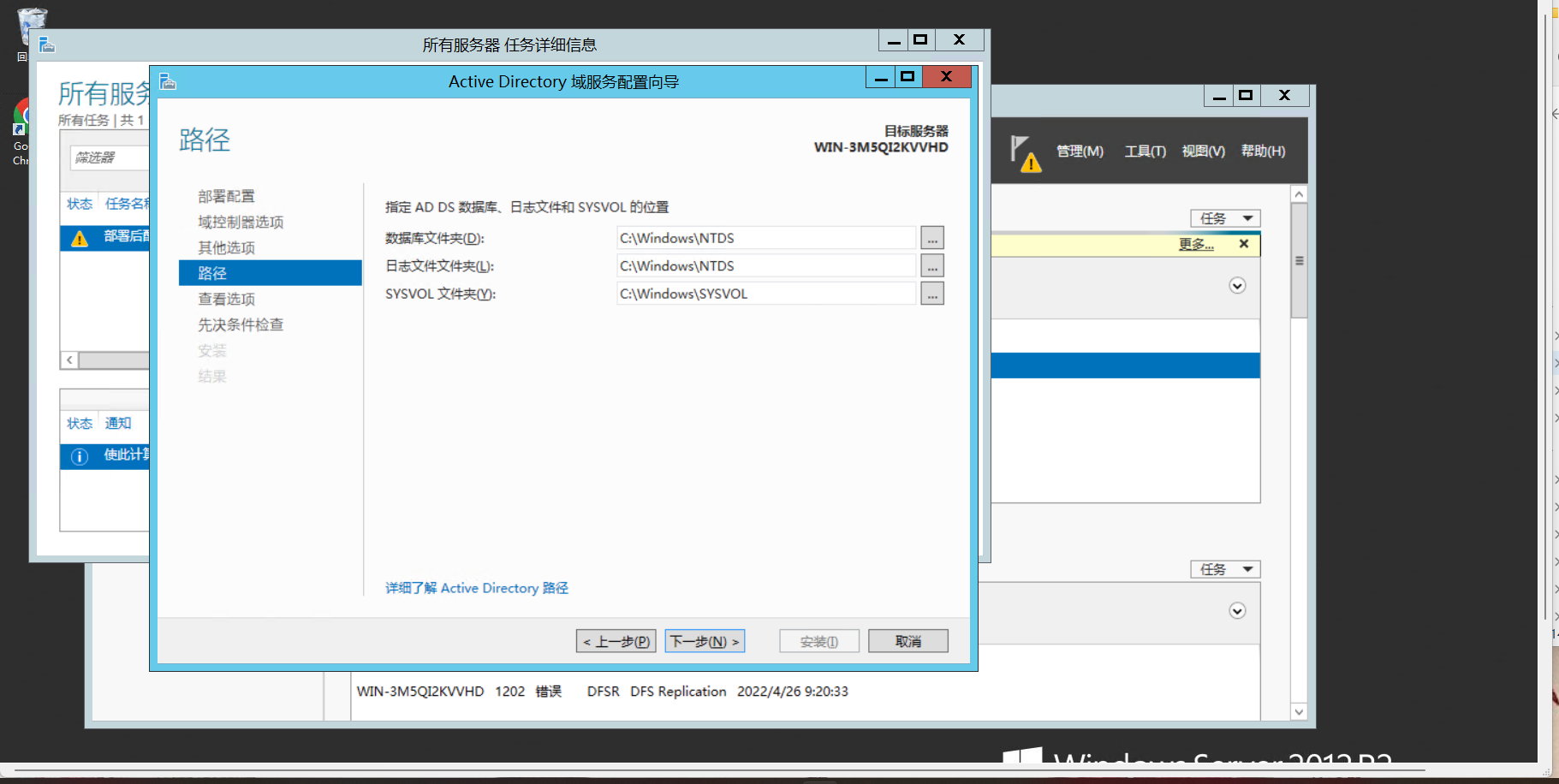This screenshot has height=784, width=1559.
Task: Click the warning icon in task list
Action: click(80, 239)
